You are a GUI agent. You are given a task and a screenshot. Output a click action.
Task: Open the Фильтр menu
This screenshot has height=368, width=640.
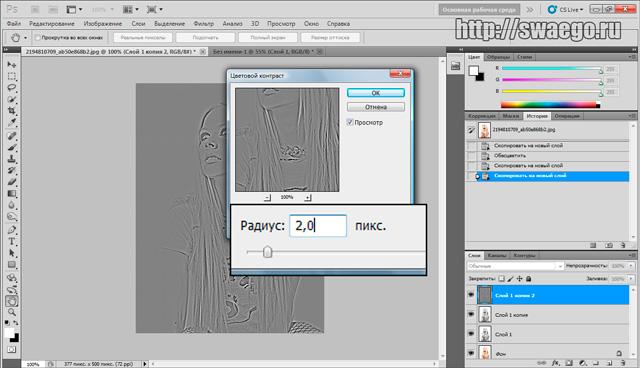point(203,24)
